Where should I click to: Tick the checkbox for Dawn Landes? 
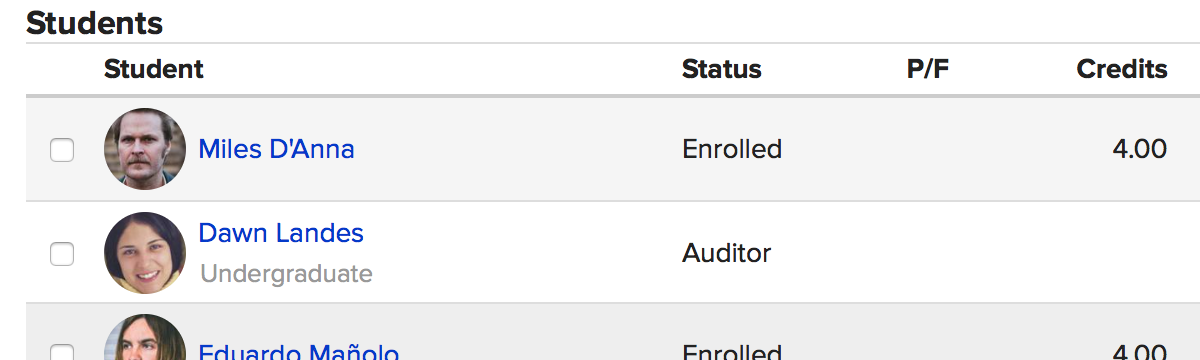pos(62,254)
